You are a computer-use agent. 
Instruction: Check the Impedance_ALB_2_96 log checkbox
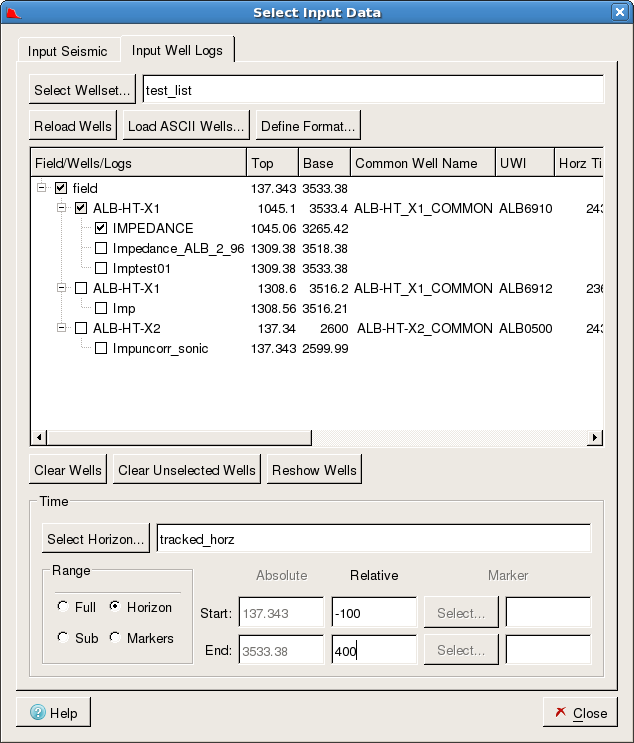(101, 248)
